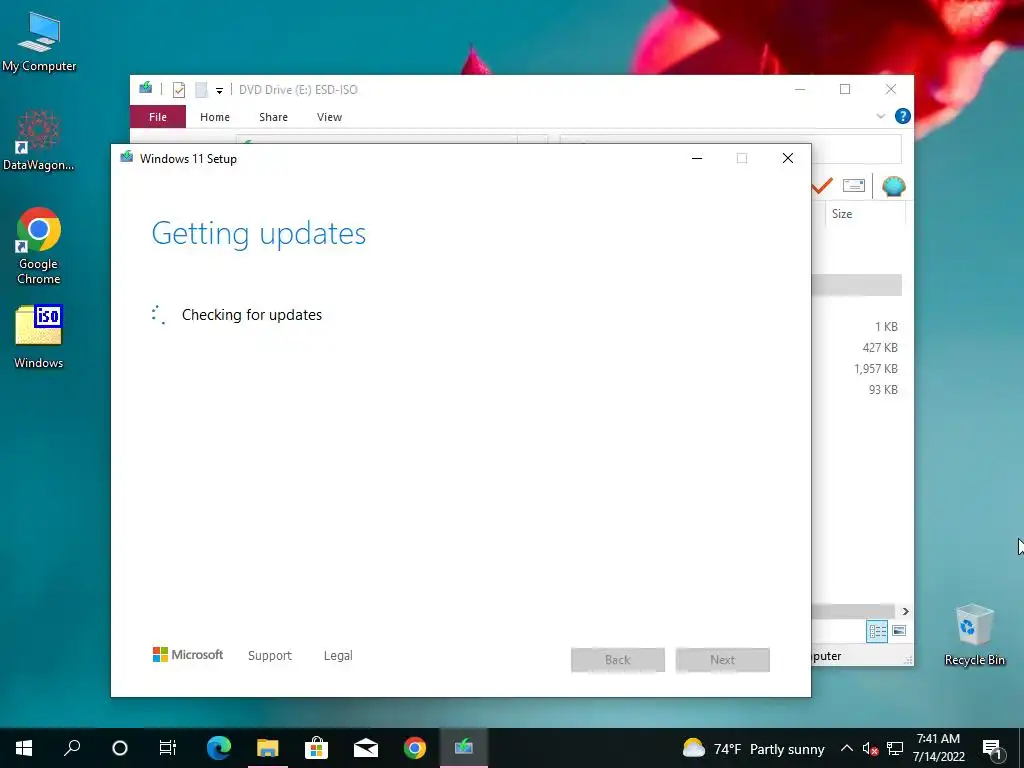Click the Legal link in Setup
1024x768 pixels.
[x=338, y=656]
